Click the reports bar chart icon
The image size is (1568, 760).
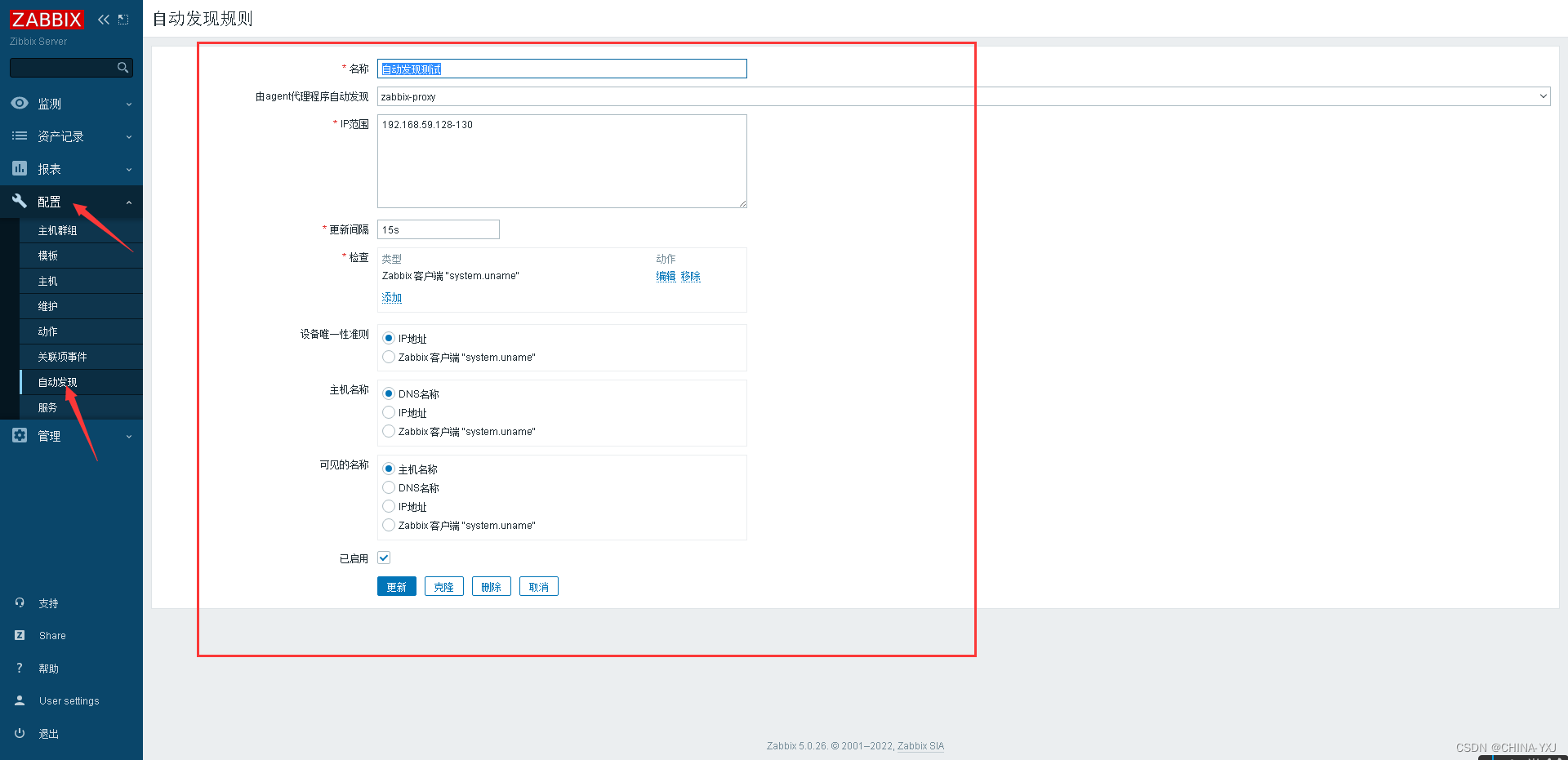(20, 168)
